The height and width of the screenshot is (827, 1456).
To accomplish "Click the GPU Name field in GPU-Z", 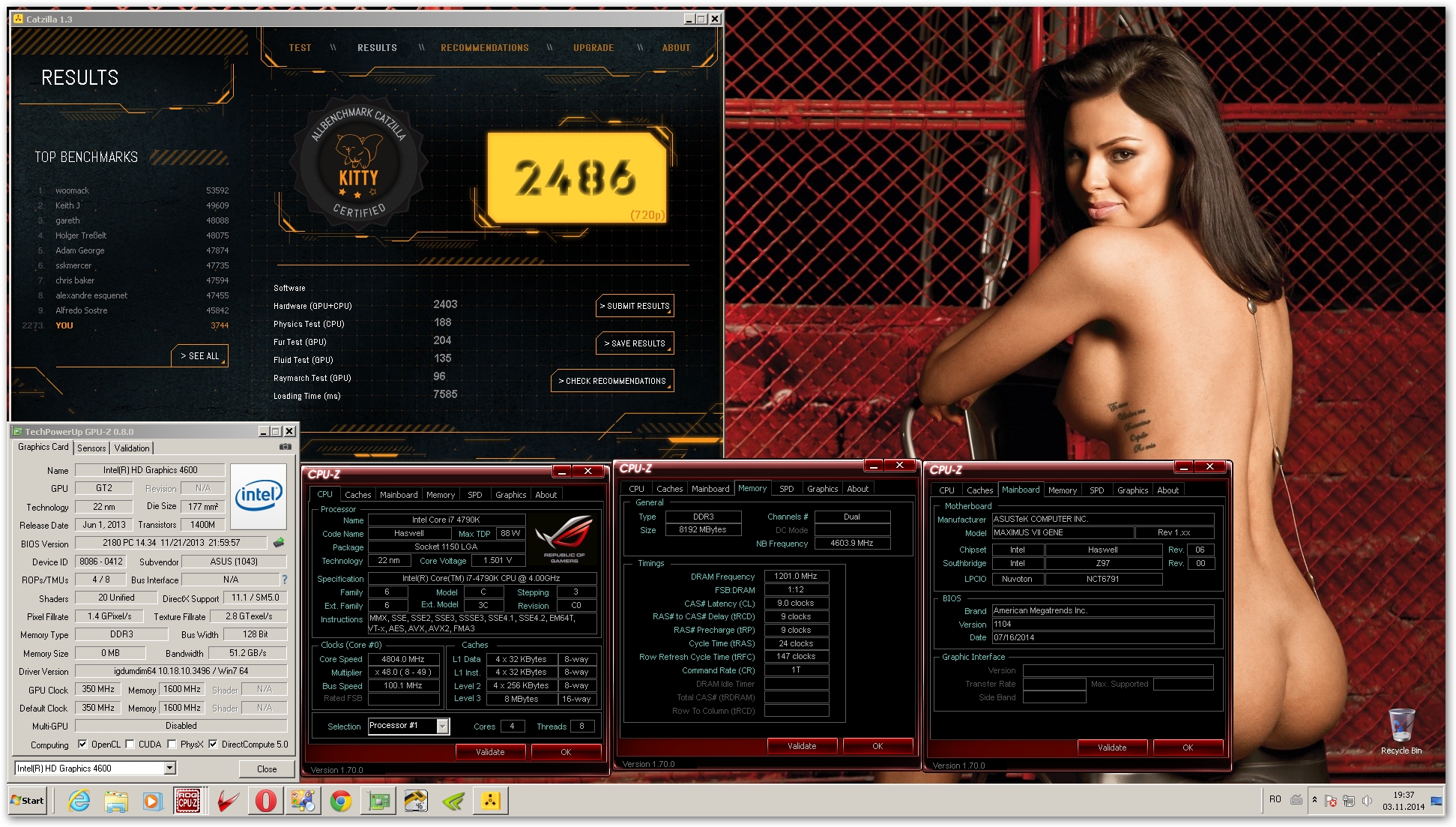I will click(150, 470).
